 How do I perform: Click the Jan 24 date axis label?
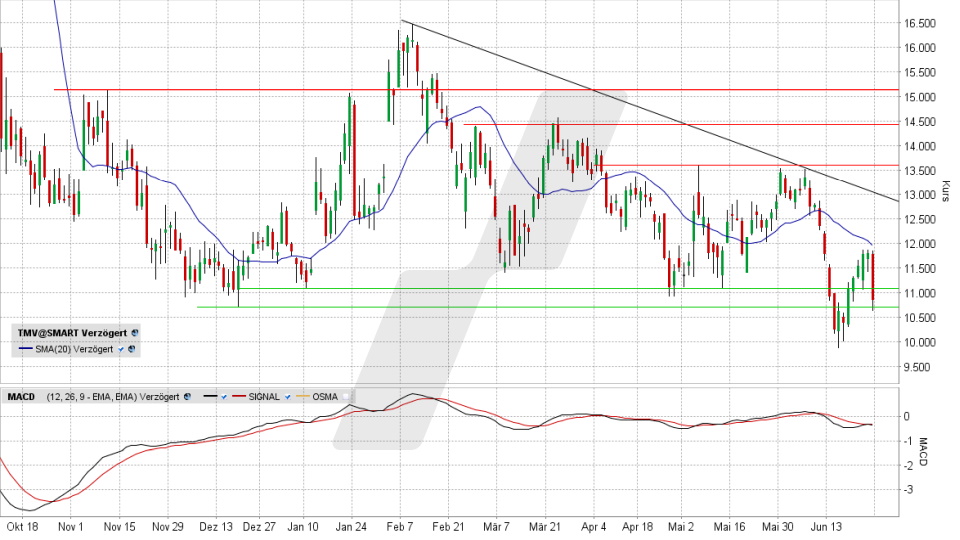(x=351, y=527)
